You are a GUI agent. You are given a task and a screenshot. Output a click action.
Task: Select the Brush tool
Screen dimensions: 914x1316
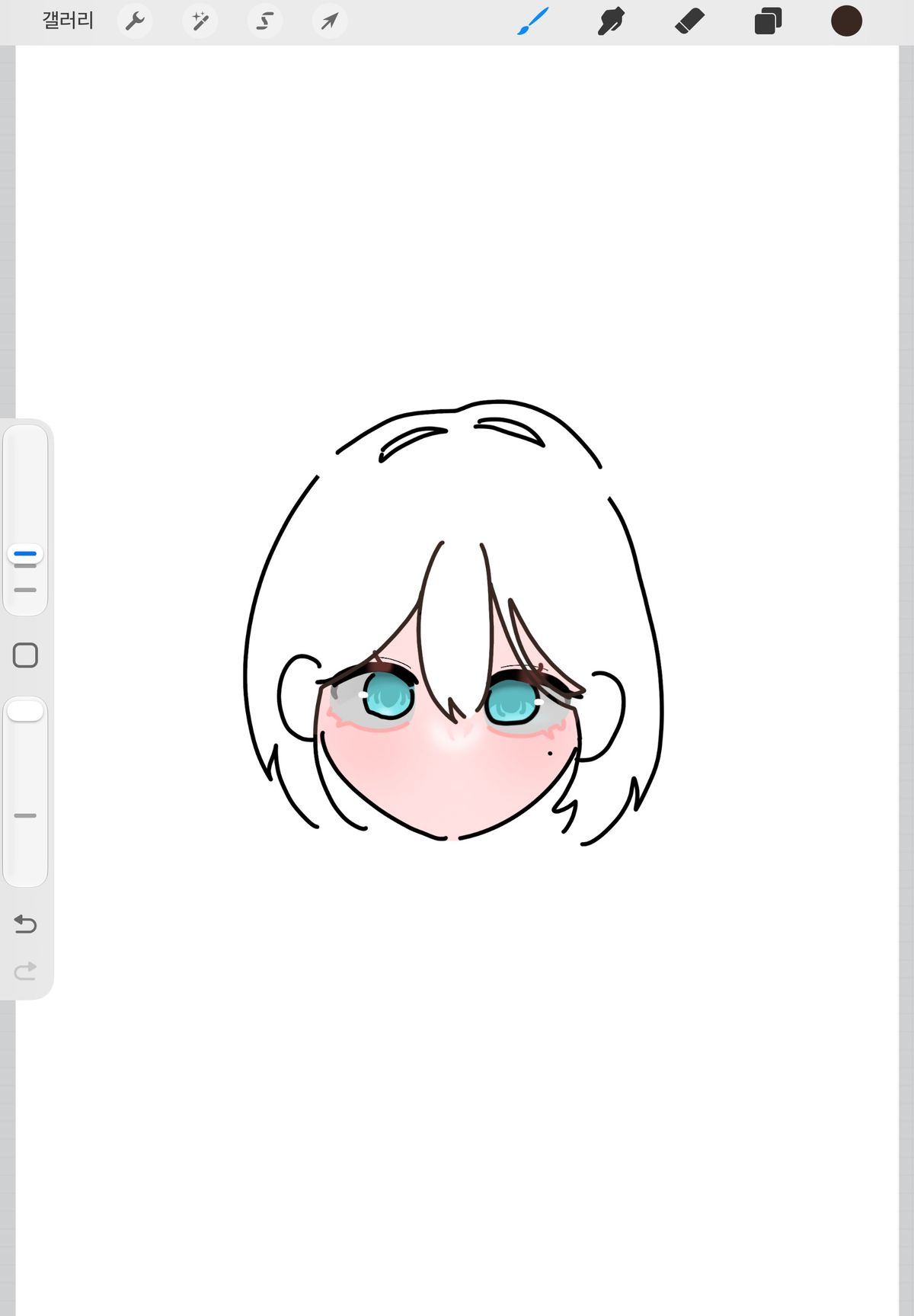533,21
